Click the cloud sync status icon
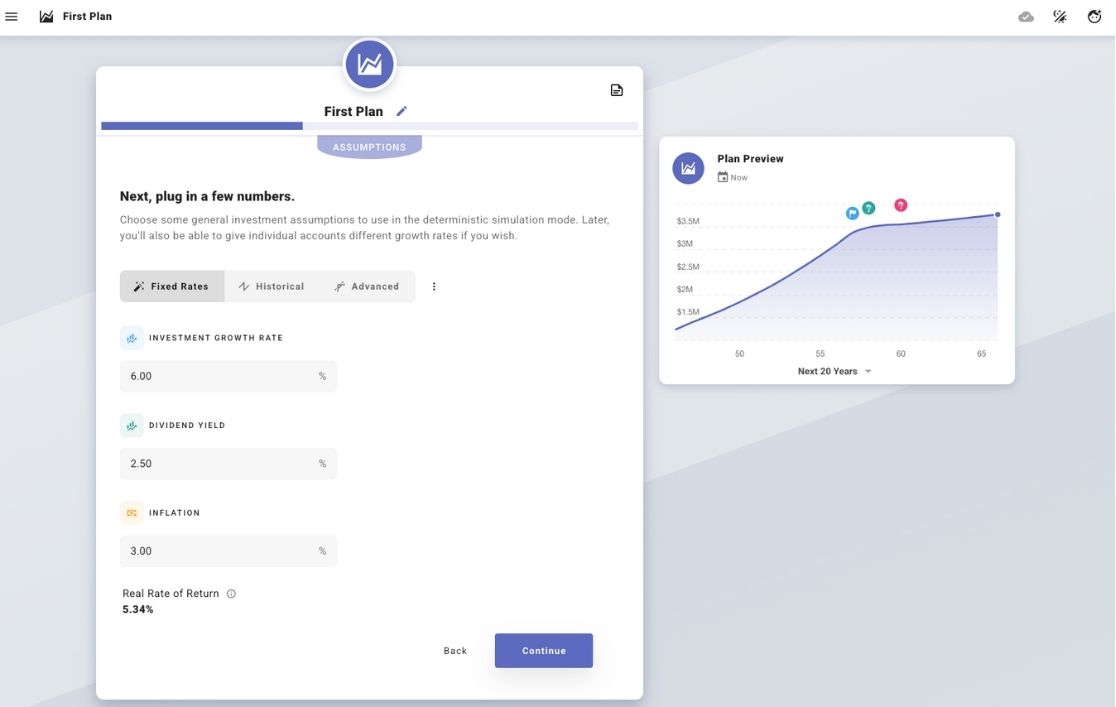Viewport: 1116px width, 707px height. pyautogui.click(x=1026, y=17)
